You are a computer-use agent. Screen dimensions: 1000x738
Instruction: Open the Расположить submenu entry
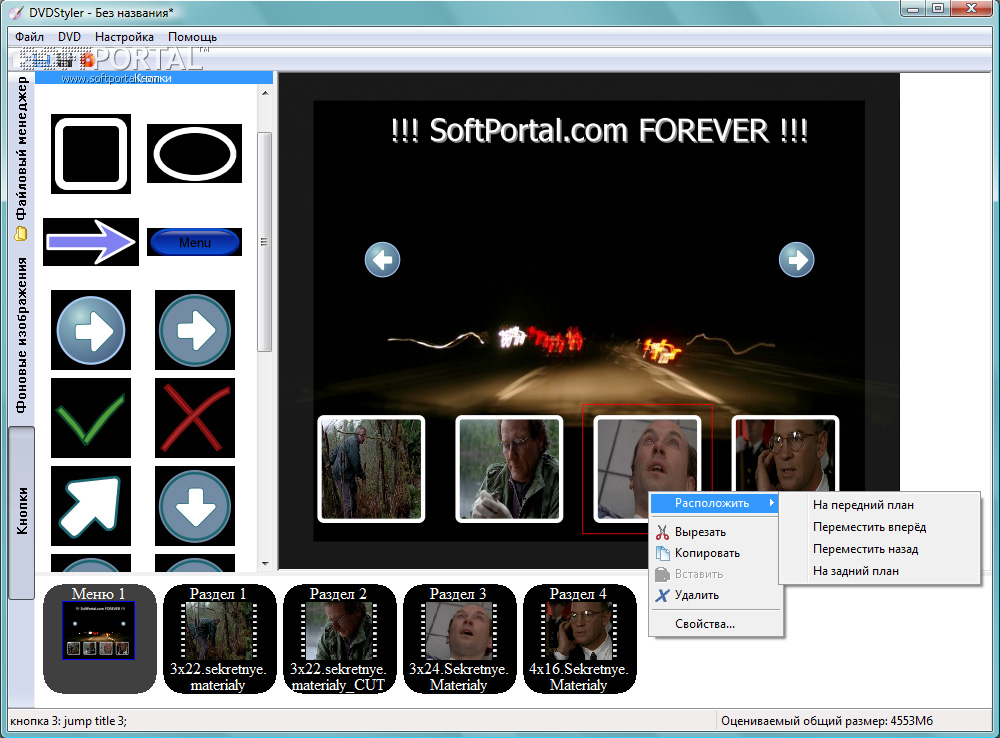click(716, 503)
